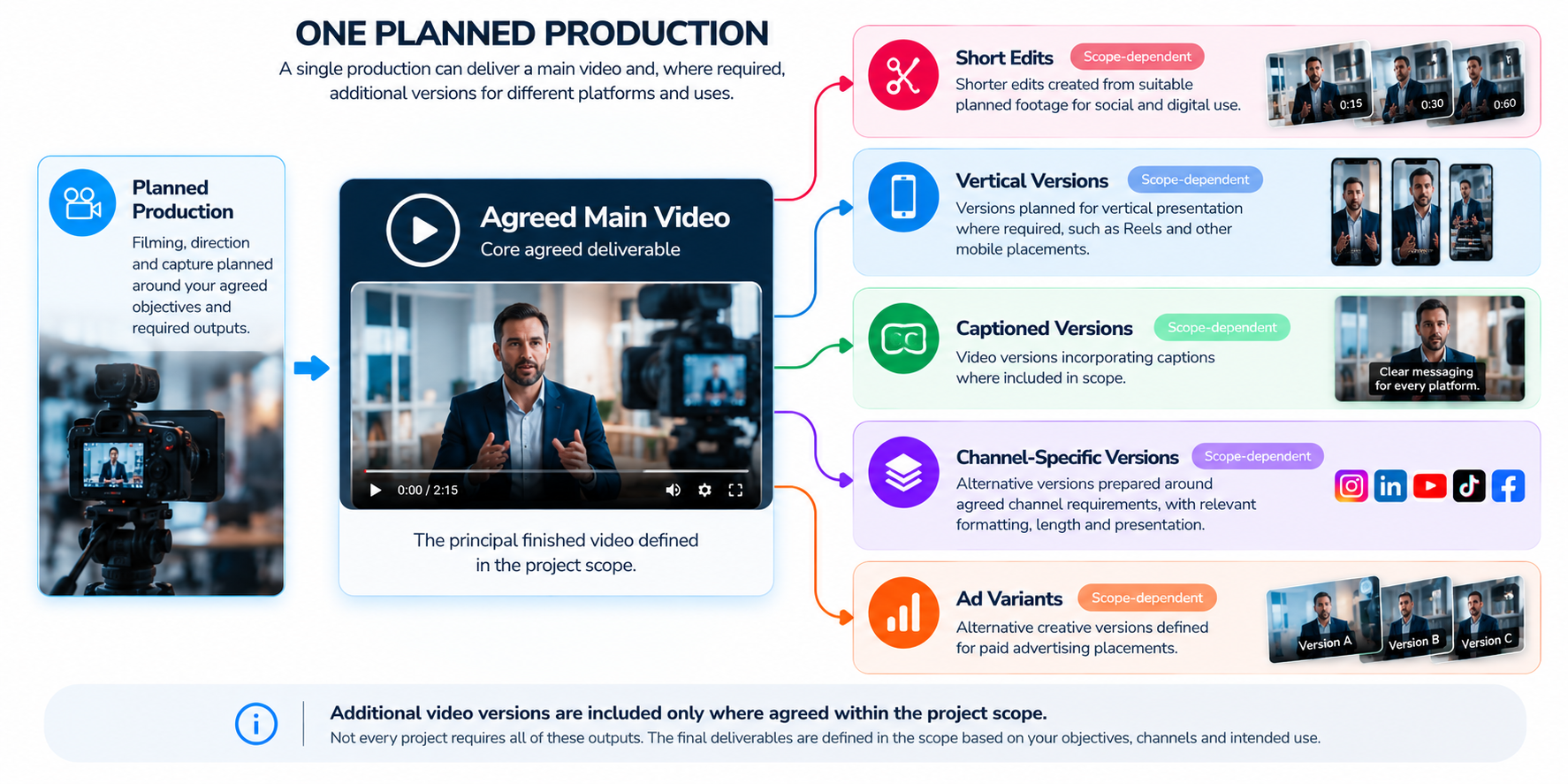Click the 'Agreed Main Video' title
The image size is (1568, 784).
[605, 217]
